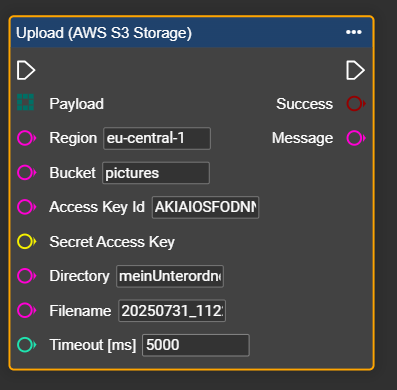This screenshot has height=390, width=397.
Task: Select the Bucket input pin
Action: [27, 173]
